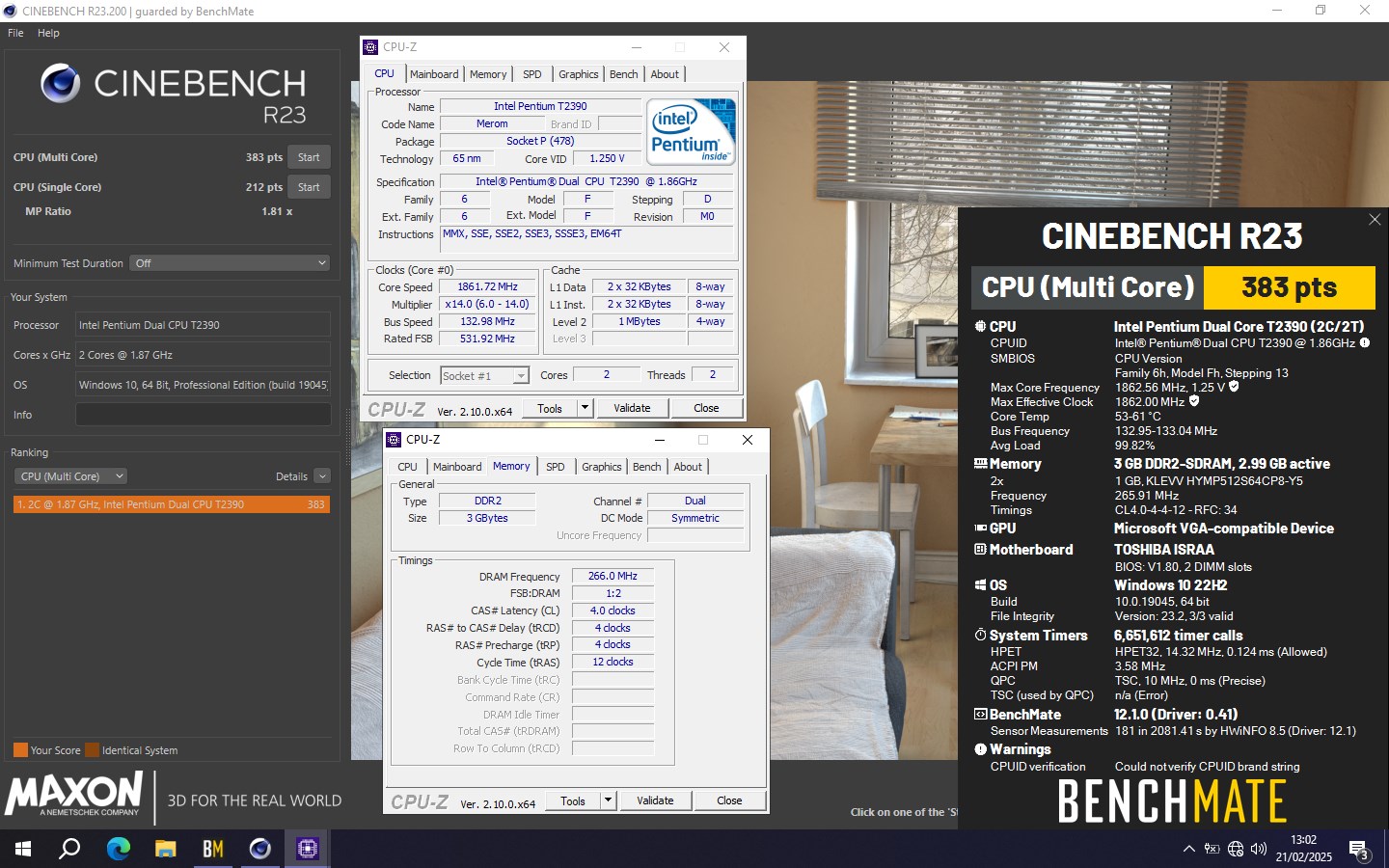Select ranking entry Pentium Dual T2390

pos(172,504)
